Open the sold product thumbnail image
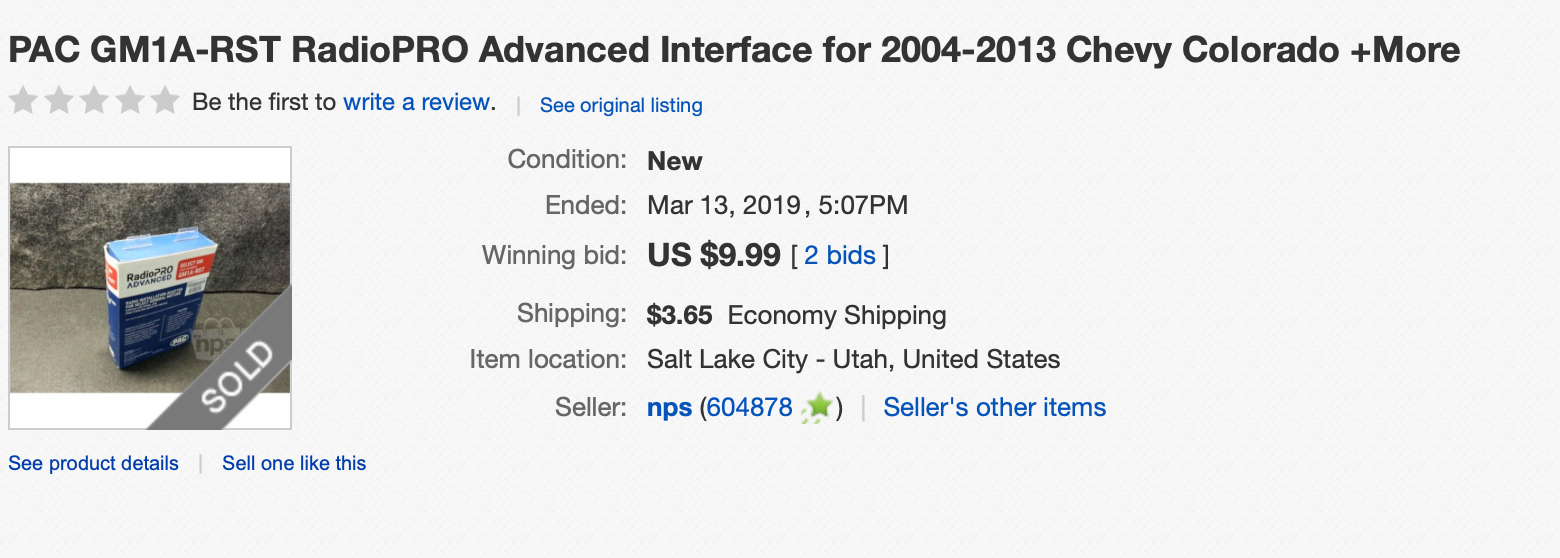The height and width of the screenshot is (558, 1560). 150,288
